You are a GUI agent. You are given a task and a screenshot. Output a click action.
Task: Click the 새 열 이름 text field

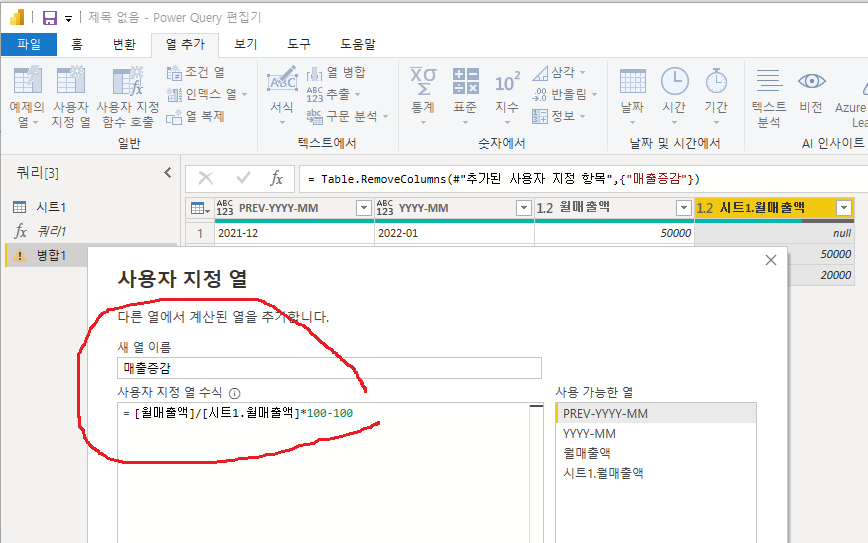pos(329,368)
